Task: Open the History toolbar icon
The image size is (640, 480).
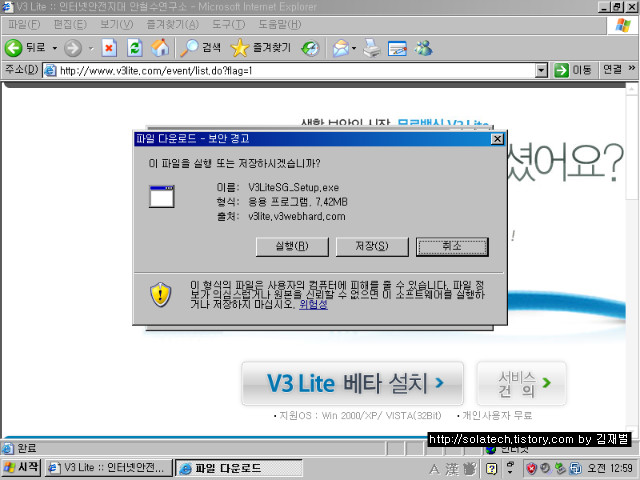Action: click(x=310, y=48)
